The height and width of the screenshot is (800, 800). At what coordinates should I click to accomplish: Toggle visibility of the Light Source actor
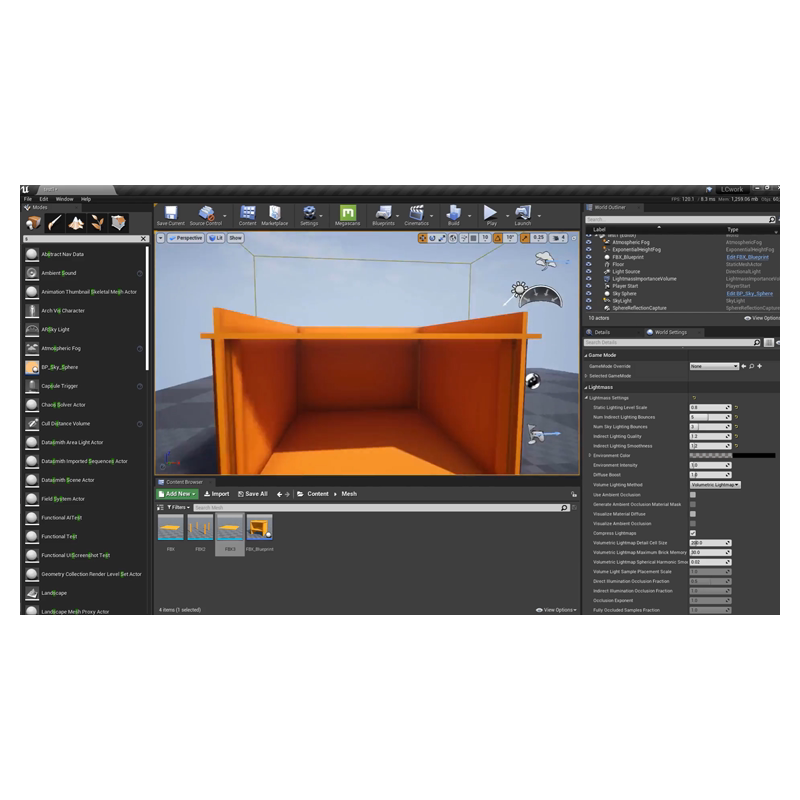tap(589, 271)
